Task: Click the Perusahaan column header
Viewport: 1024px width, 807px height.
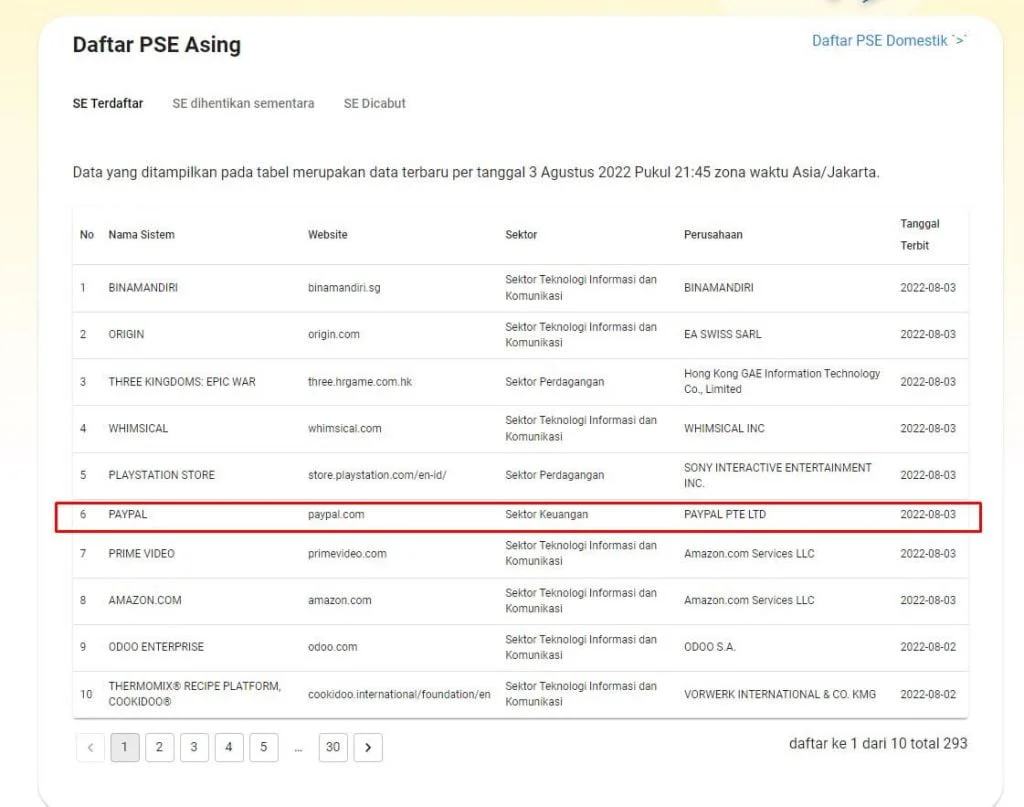Action: (x=712, y=234)
